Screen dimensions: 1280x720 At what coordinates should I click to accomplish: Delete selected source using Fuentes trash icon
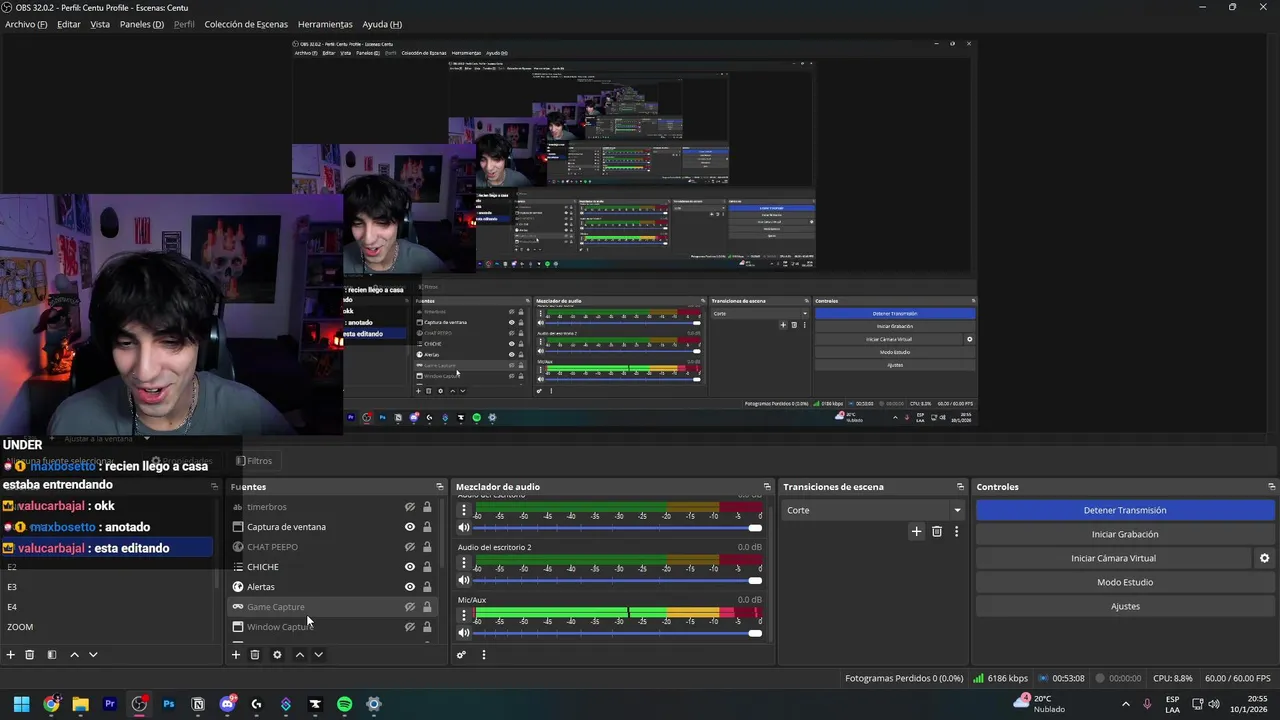coord(255,655)
